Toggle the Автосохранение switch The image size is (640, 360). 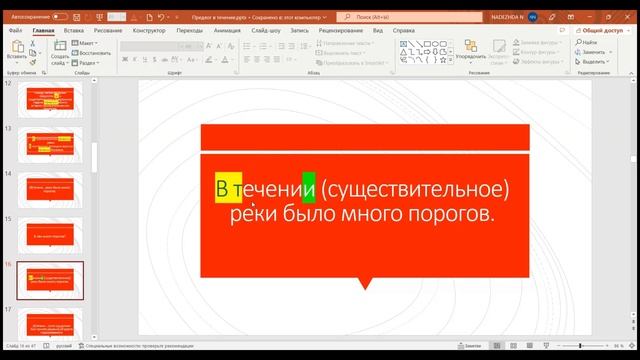[60, 17]
